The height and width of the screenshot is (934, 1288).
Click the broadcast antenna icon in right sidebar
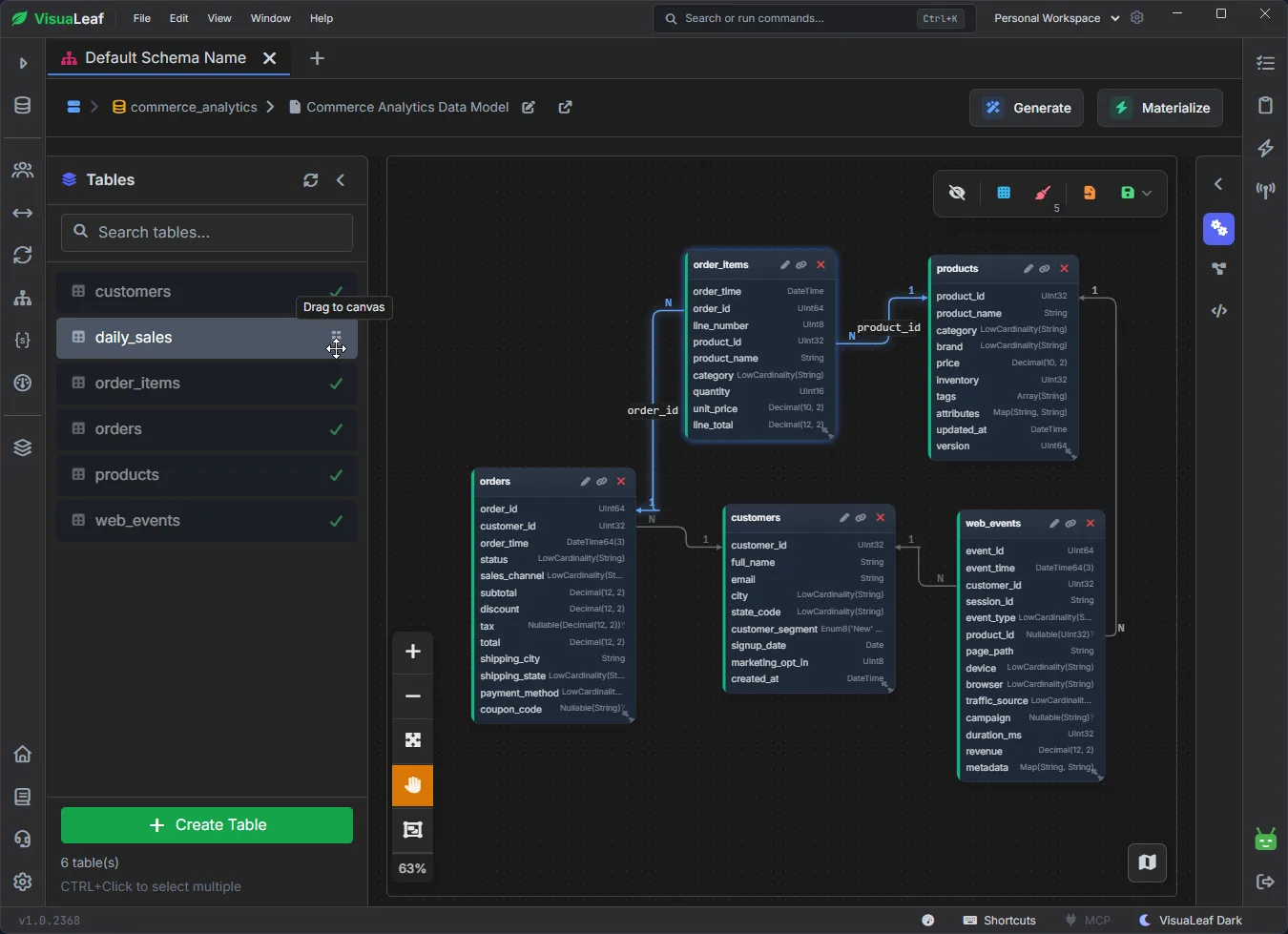tap(1266, 190)
